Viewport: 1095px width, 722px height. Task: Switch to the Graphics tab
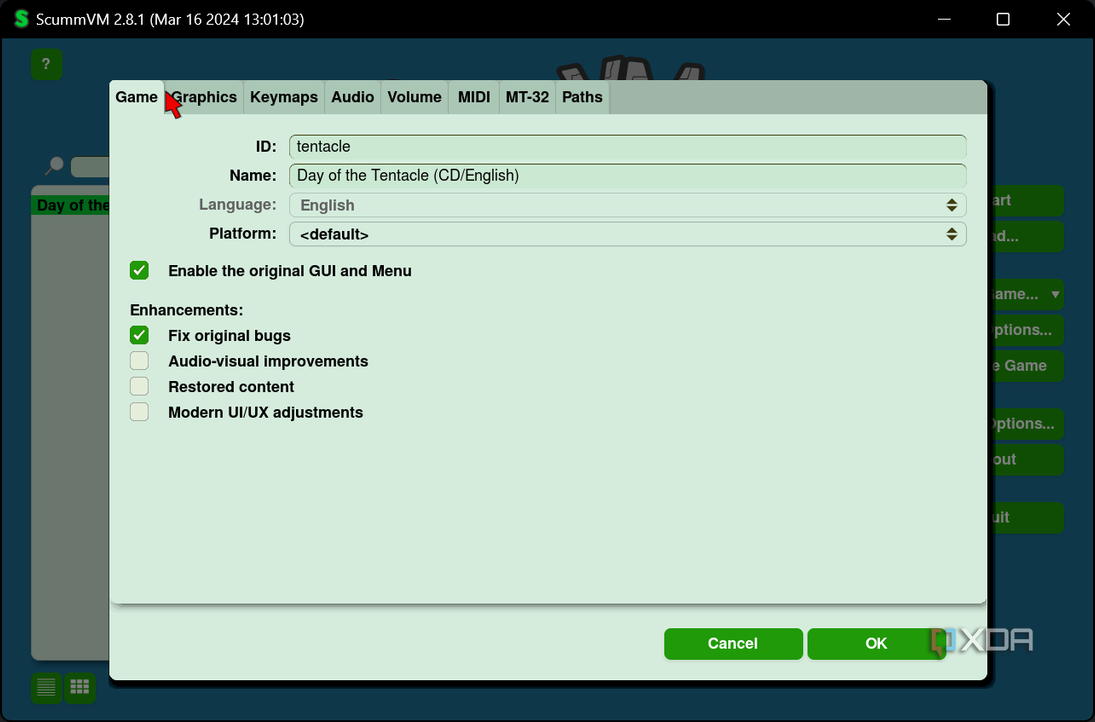pyautogui.click(x=204, y=97)
